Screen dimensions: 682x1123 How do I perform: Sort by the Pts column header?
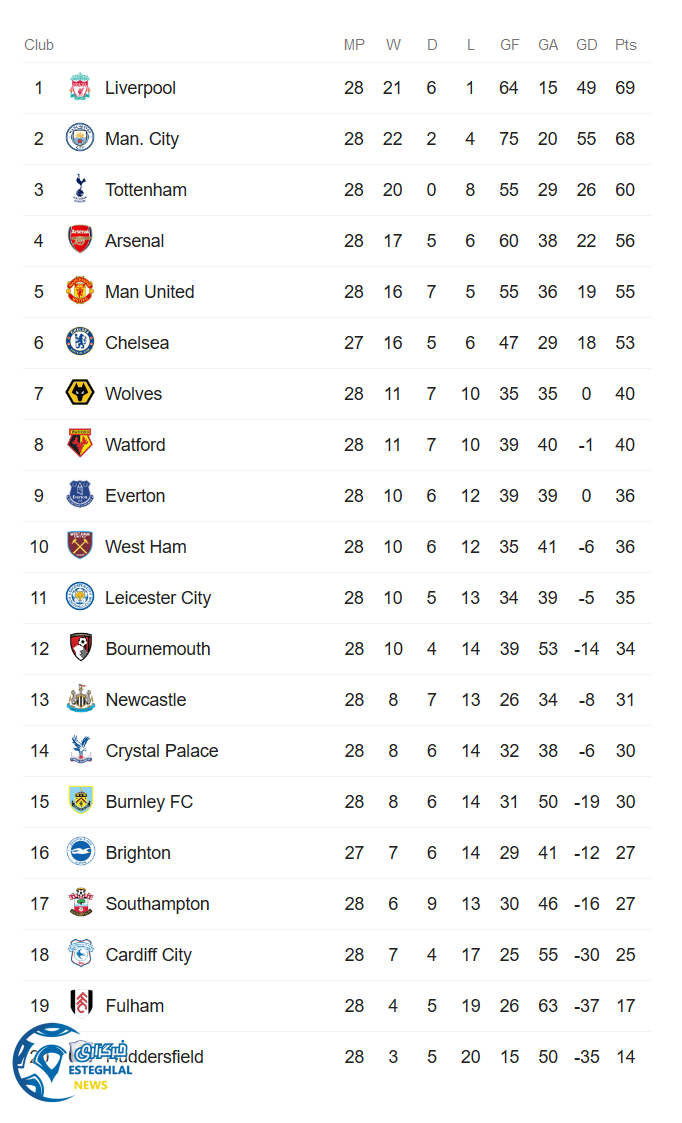pos(626,45)
